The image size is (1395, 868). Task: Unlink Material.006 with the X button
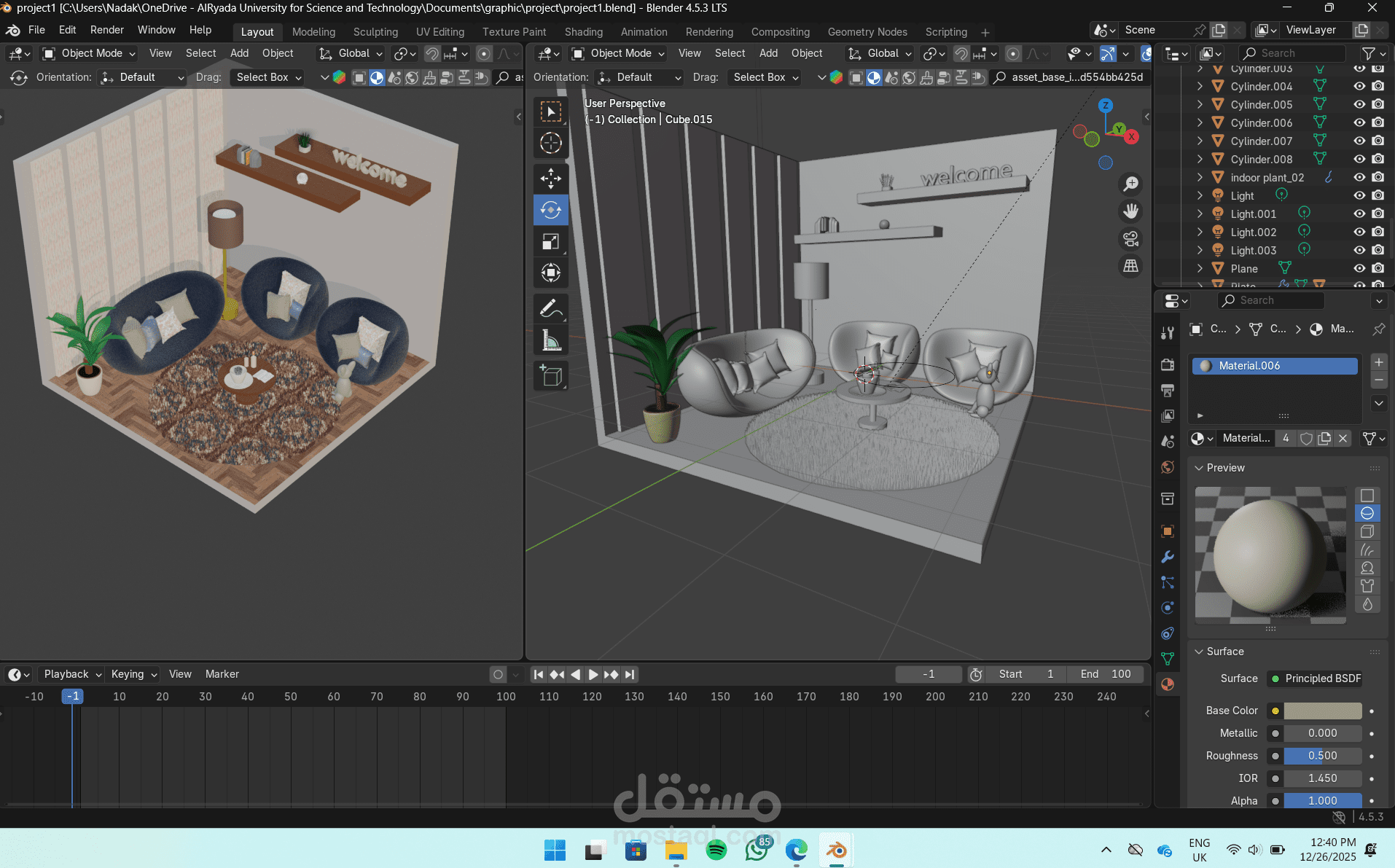click(1343, 438)
